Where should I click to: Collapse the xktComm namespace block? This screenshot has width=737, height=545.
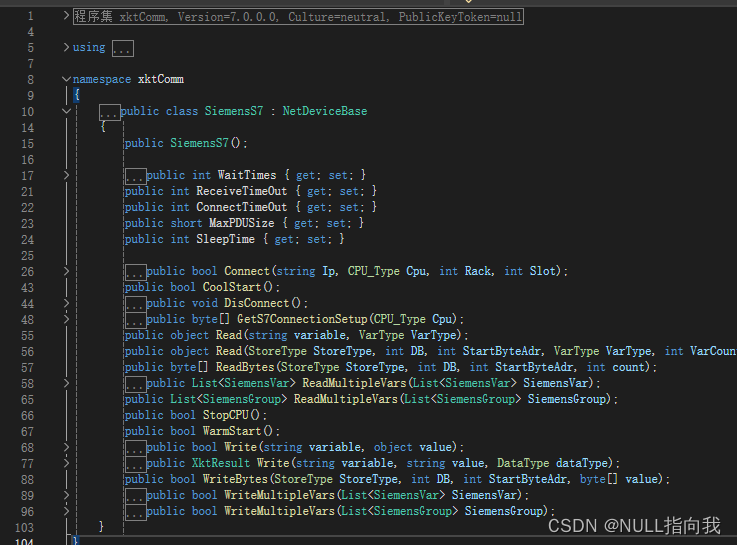click(66, 79)
